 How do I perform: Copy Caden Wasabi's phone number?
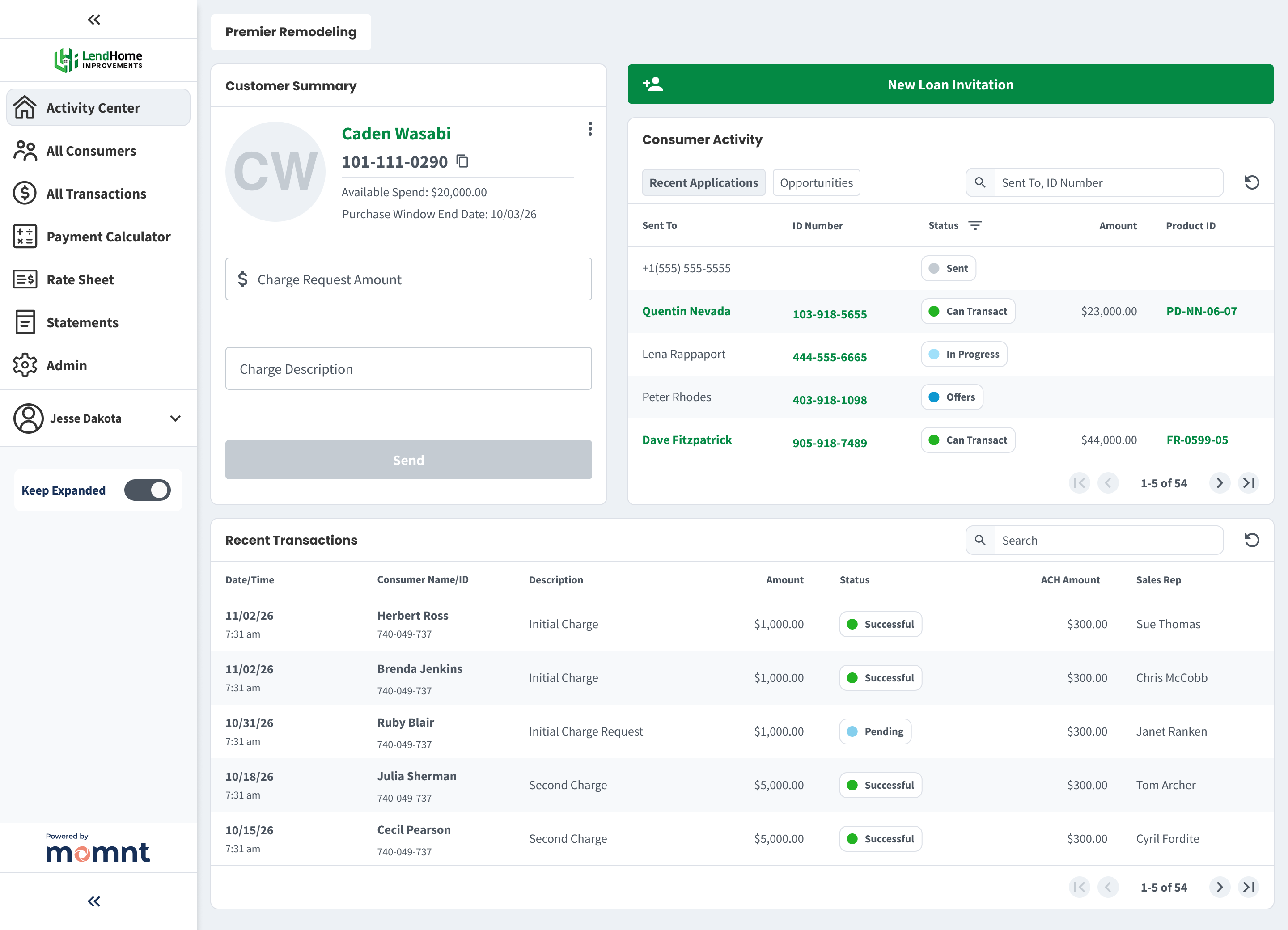(462, 162)
